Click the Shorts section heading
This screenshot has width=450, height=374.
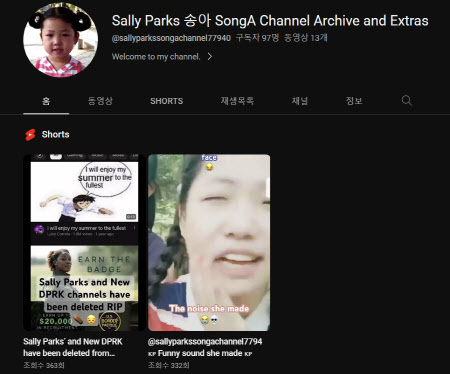click(56, 134)
